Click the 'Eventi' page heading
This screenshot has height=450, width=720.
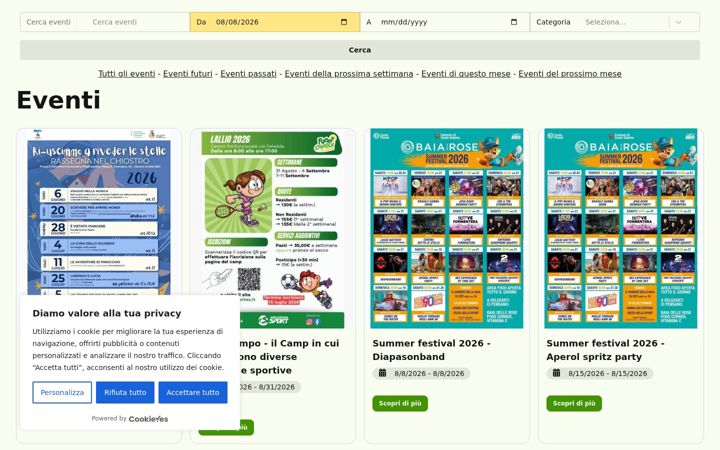click(x=58, y=100)
